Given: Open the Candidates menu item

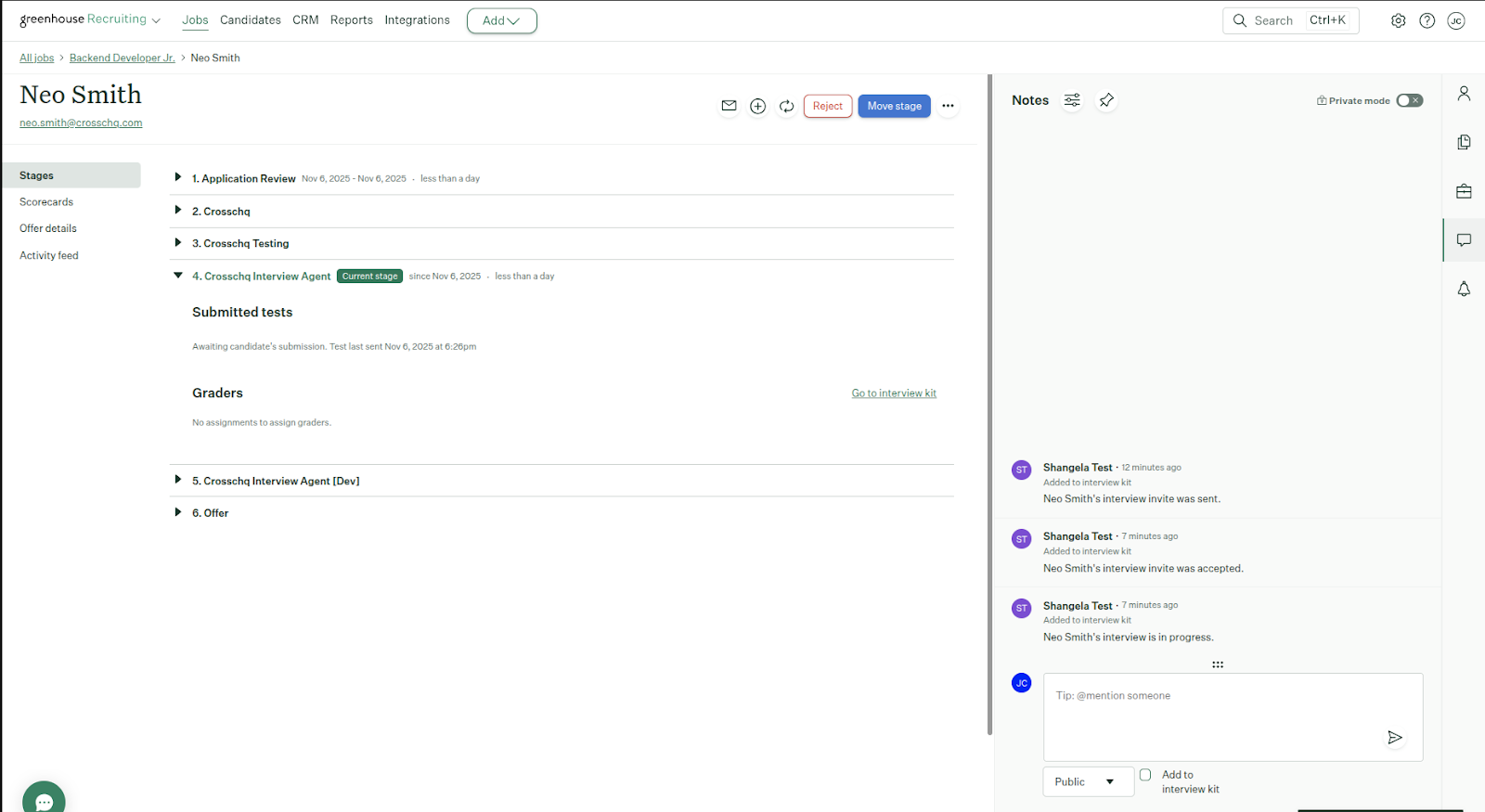Looking at the screenshot, I should pyautogui.click(x=251, y=20).
